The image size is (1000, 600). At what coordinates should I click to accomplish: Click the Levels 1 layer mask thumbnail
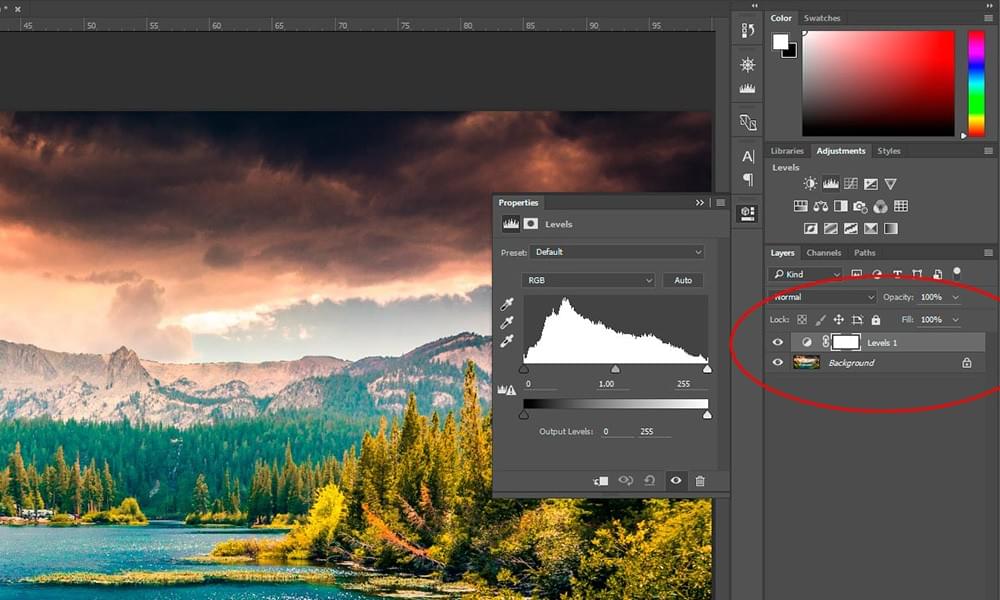pos(843,342)
